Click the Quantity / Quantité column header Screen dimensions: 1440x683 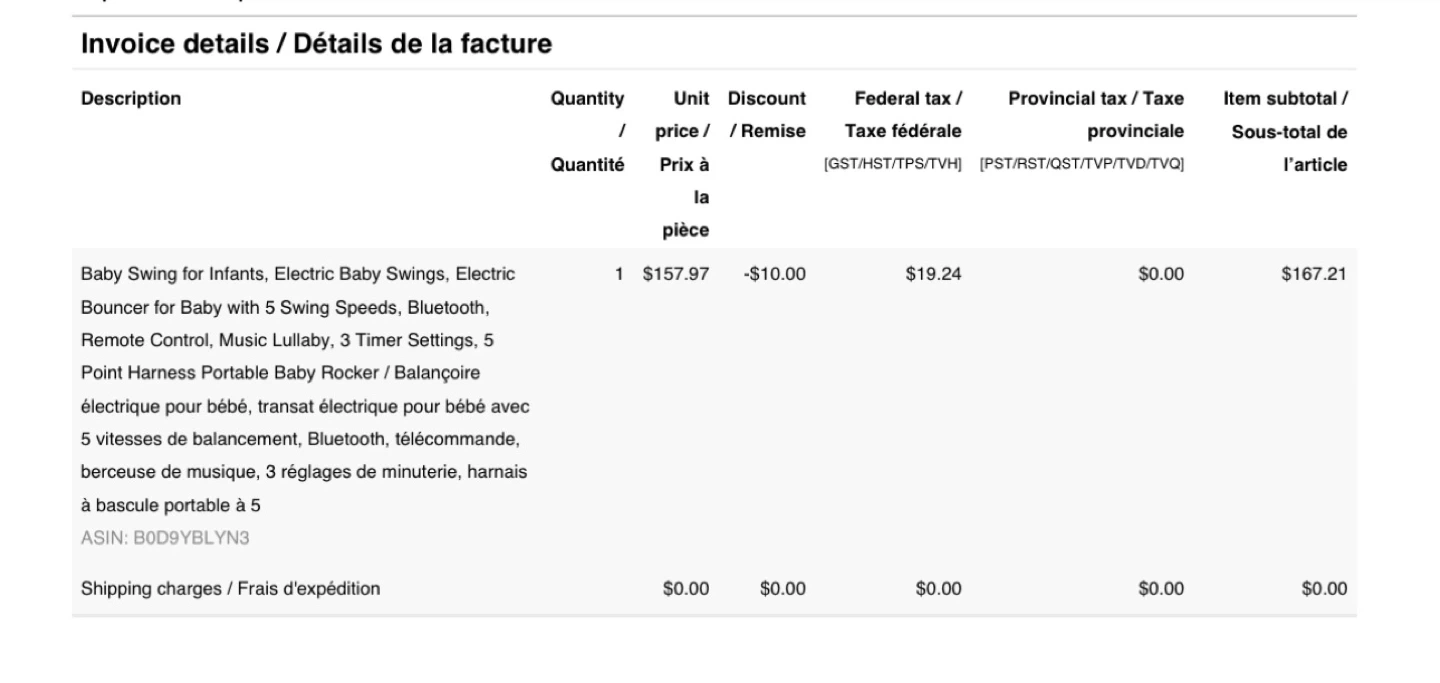click(x=588, y=131)
